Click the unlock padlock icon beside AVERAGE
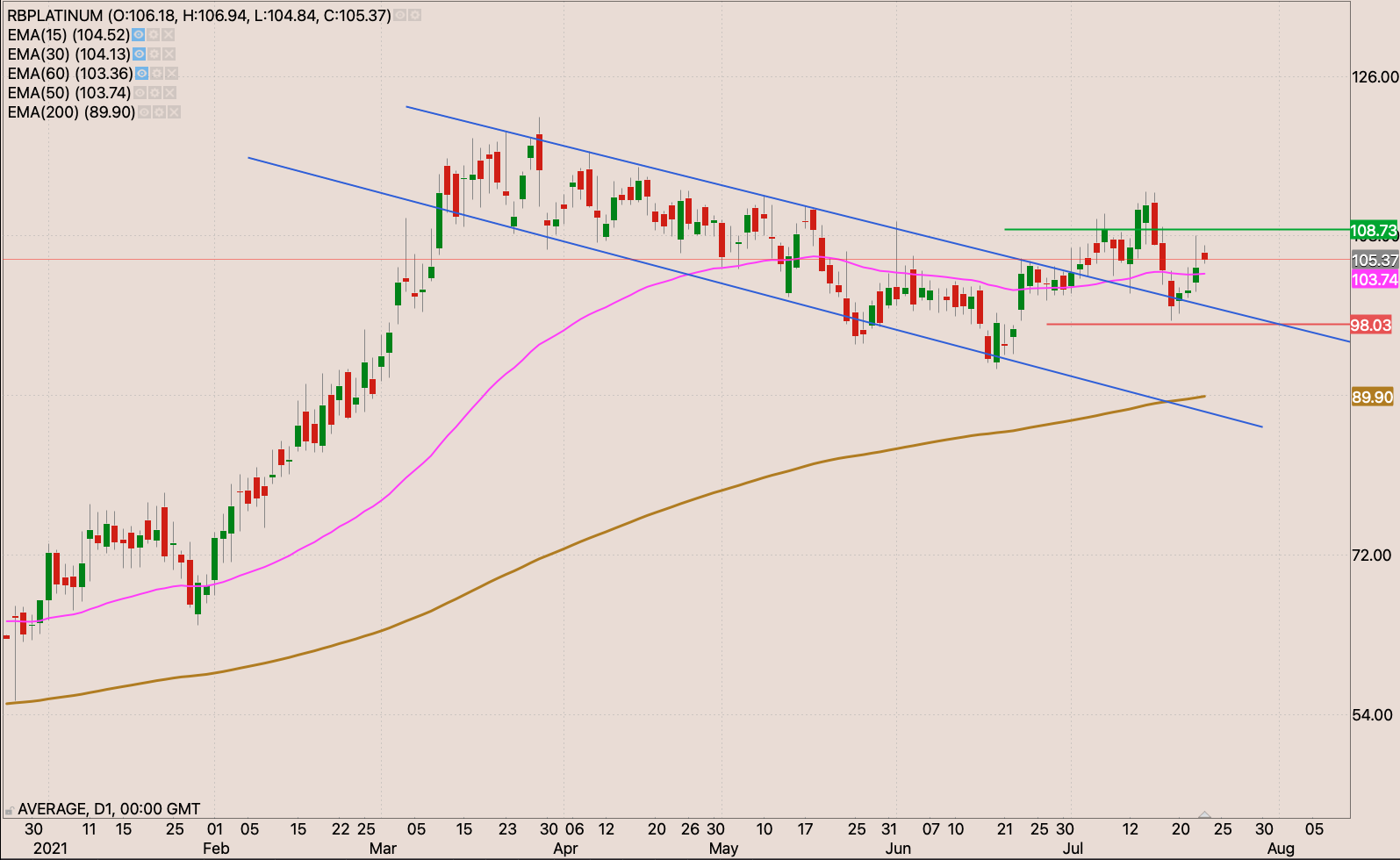This screenshot has width=1400, height=860. (x=10, y=810)
